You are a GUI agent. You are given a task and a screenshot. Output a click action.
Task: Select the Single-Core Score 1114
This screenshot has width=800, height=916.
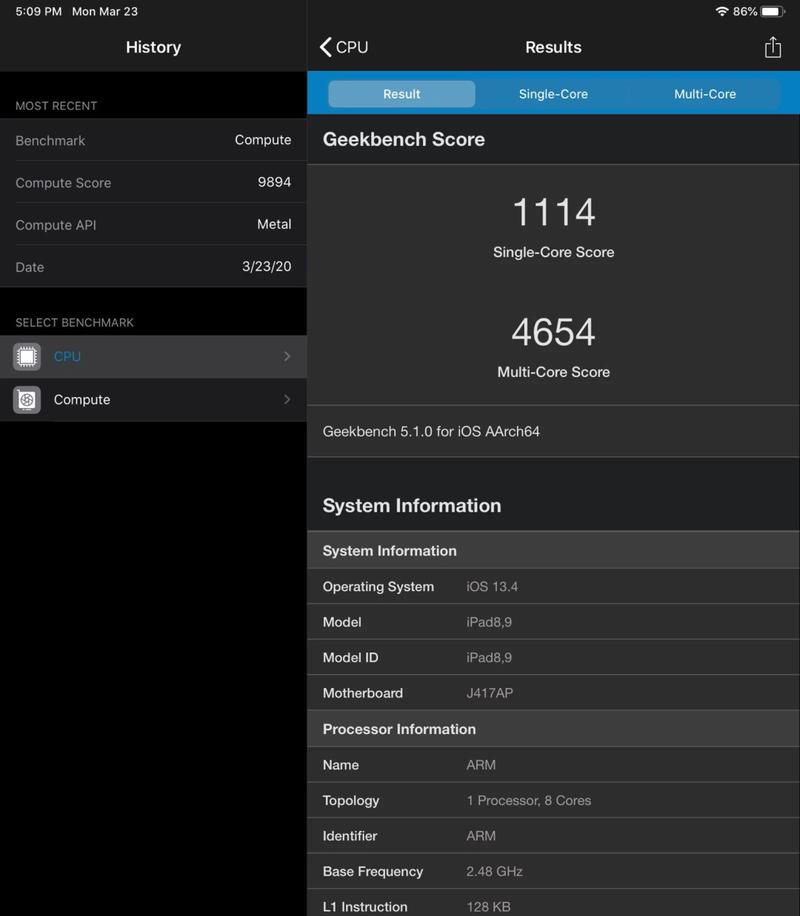click(553, 212)
